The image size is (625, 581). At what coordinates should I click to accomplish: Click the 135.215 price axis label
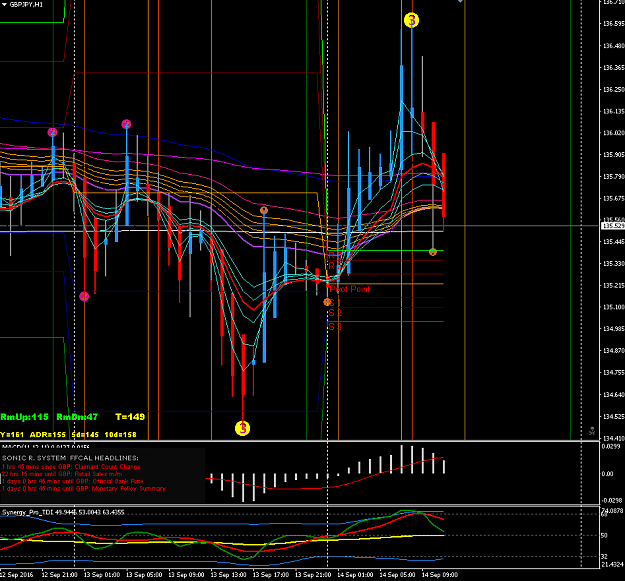click(x=613, y=286)
